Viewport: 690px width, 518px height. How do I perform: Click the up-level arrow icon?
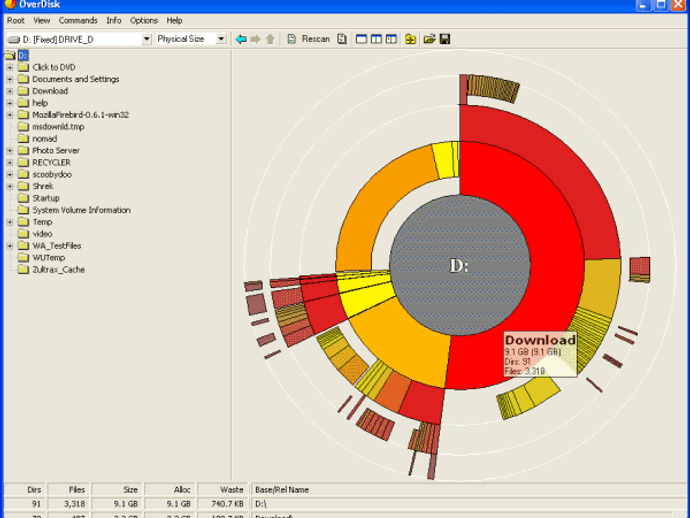tap(269, 39)
